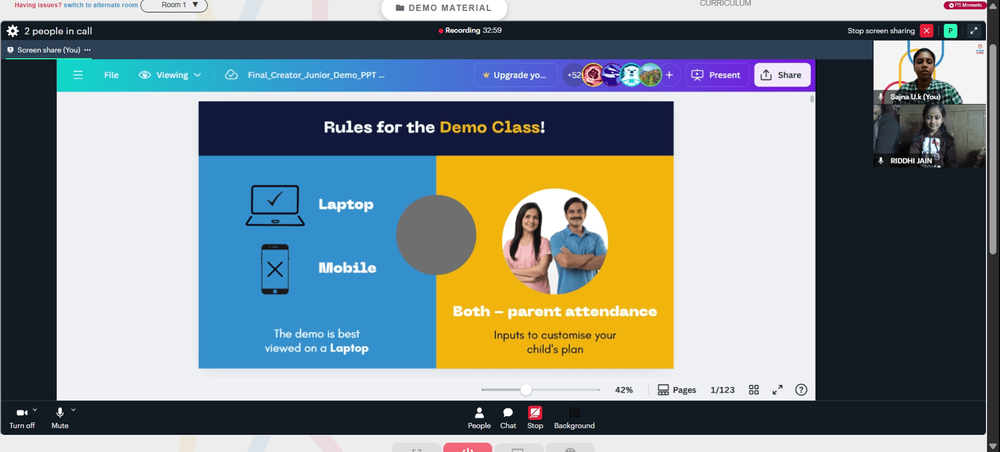
Task: Open the polar bear collaborator avatar
Action: coord(631,75)
